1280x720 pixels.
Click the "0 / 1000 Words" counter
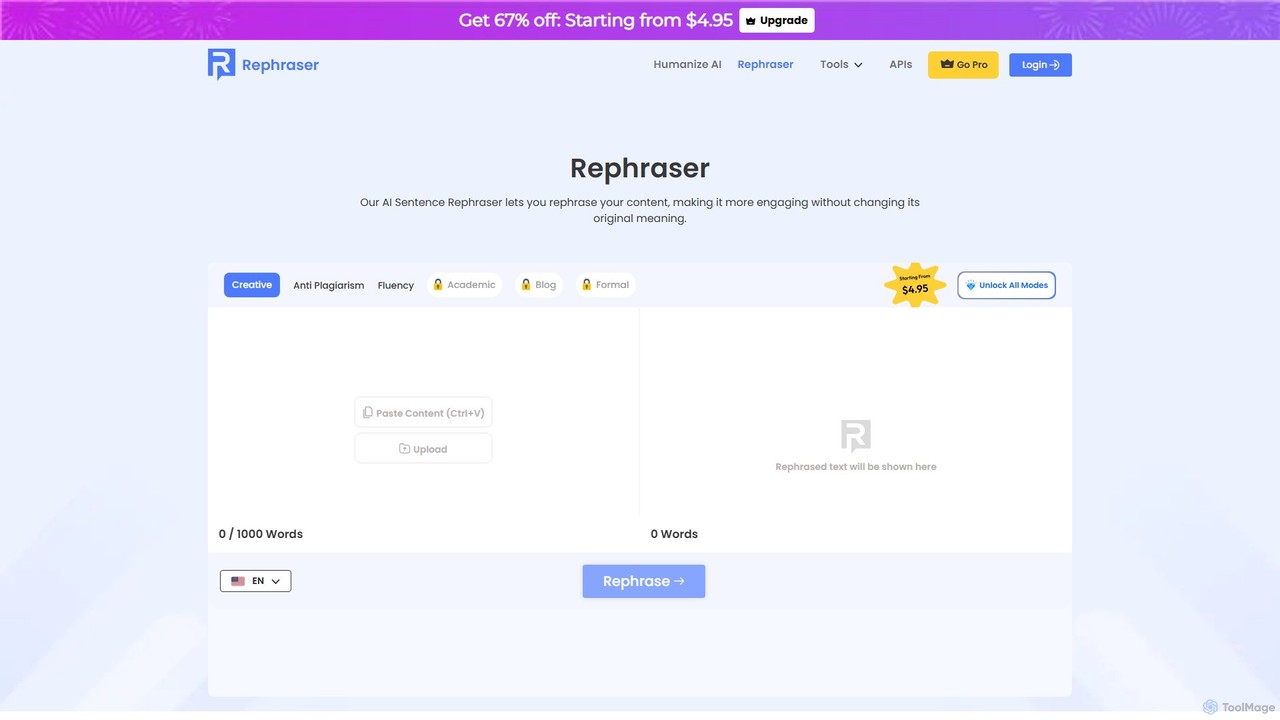(x=261, y=534)
